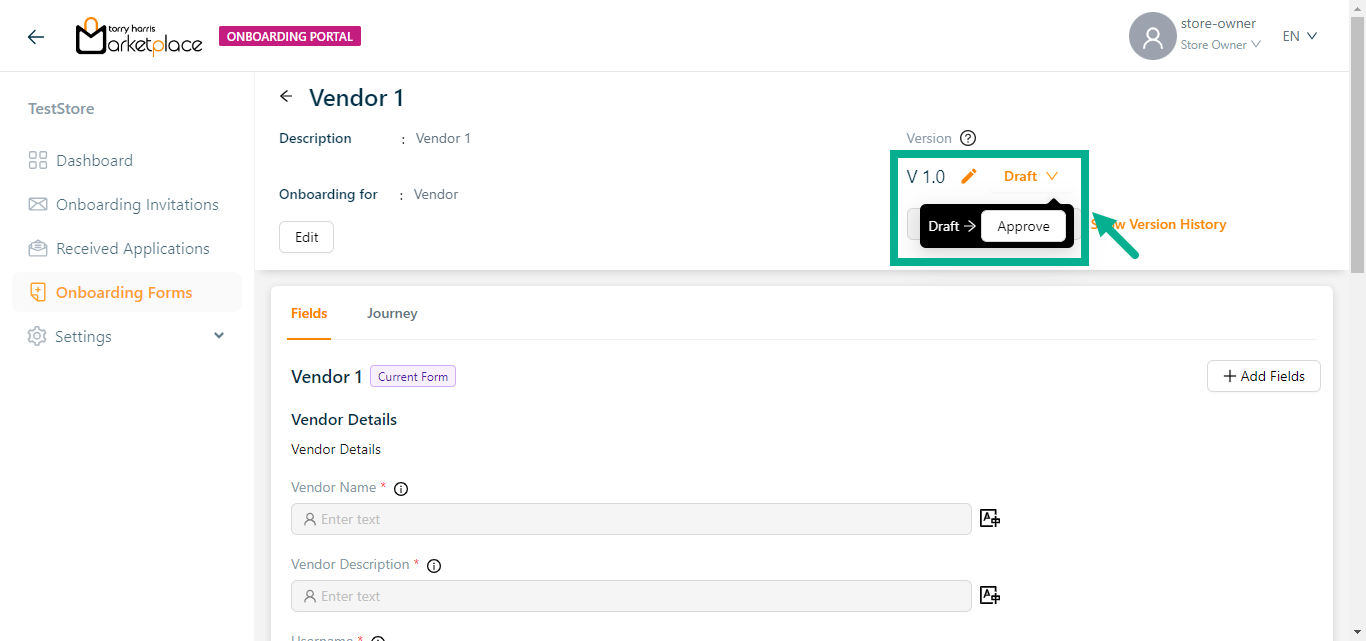The image size is (1366, 641).
Task: Open the Store Owner role dropdown
Action: click(1220, 45)
